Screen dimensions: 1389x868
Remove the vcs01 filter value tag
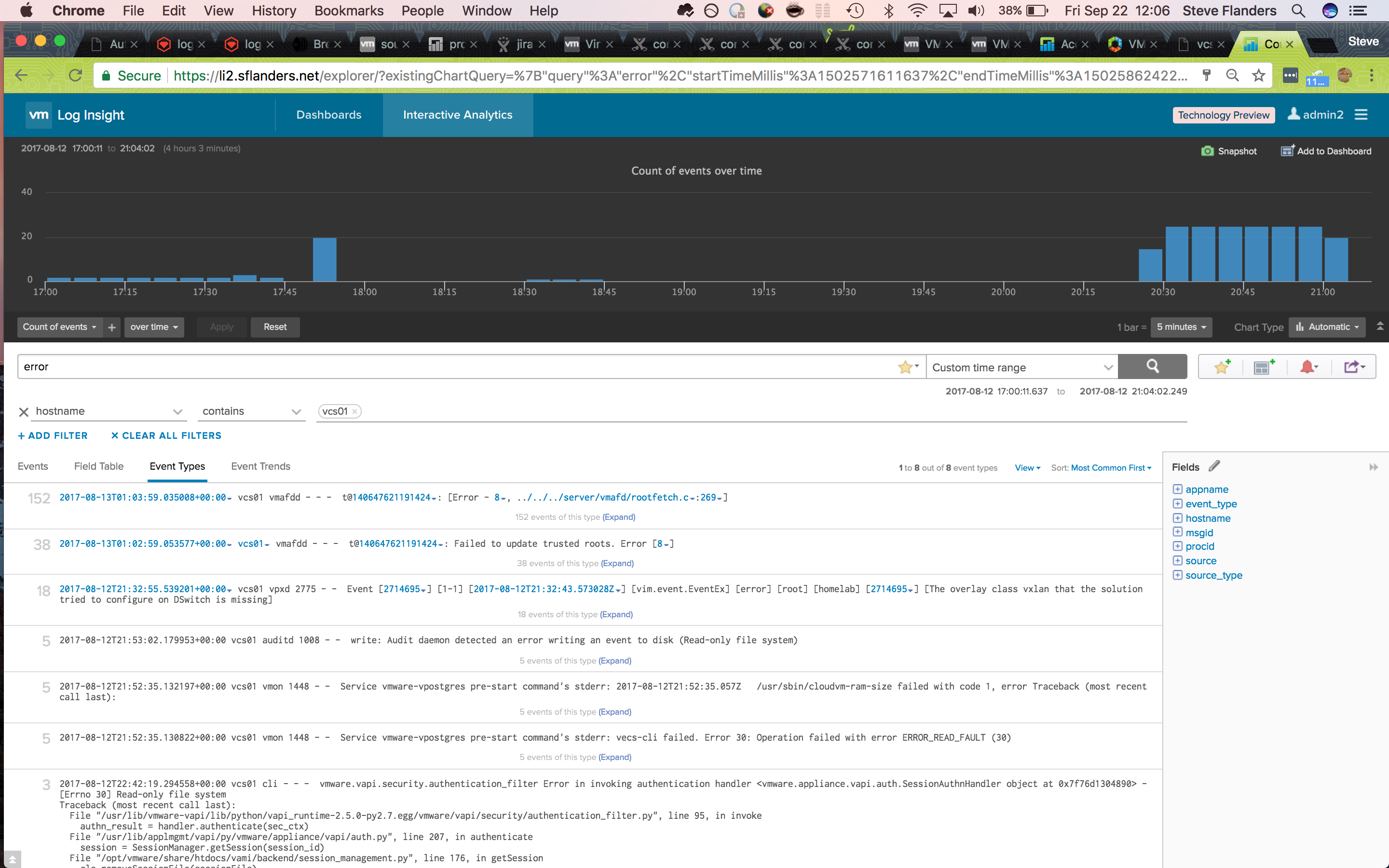point(354,412)
